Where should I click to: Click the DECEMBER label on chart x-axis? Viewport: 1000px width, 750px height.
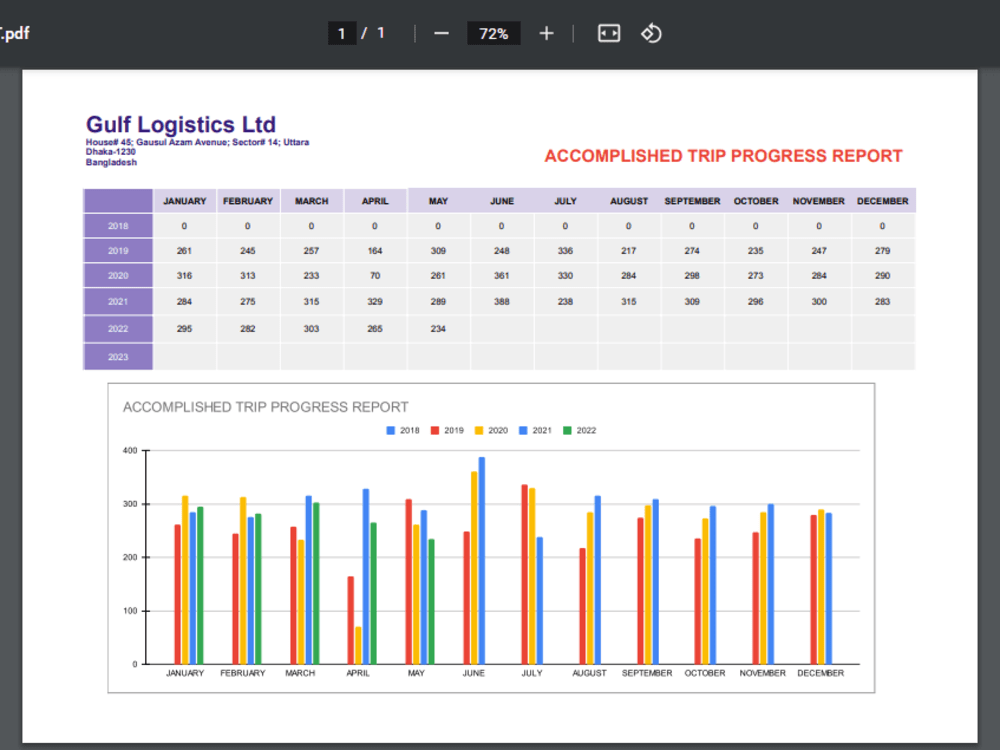click(x=820, y=673)
